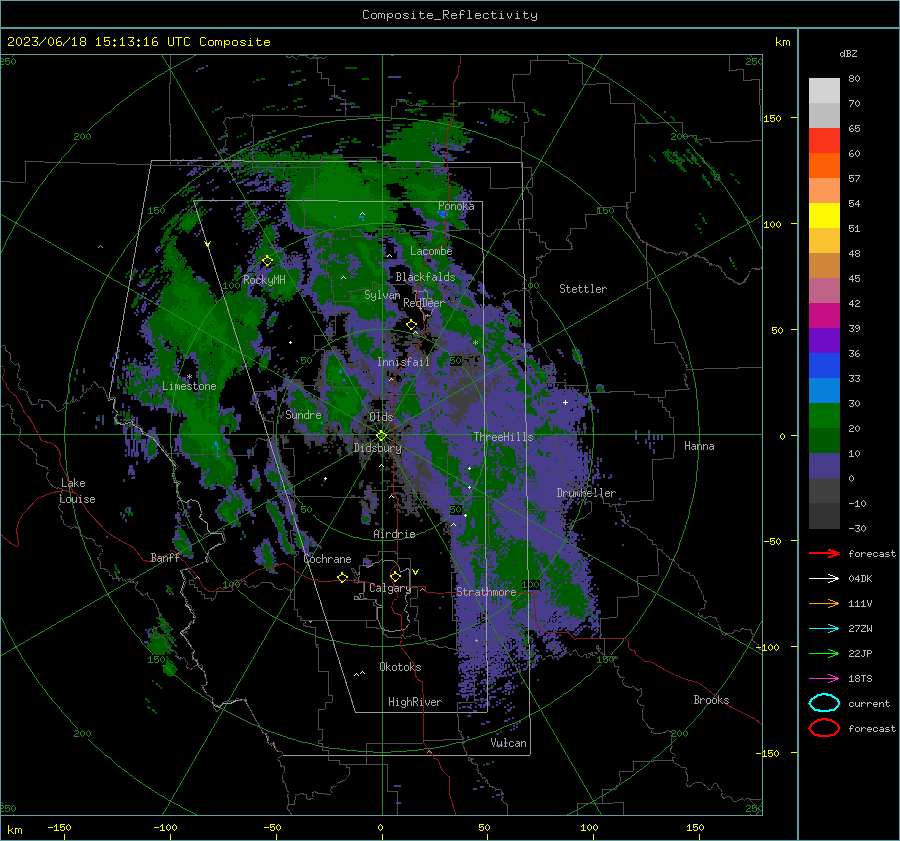Click the Calgary label
900x841 pixels.
tap(390, 588)
